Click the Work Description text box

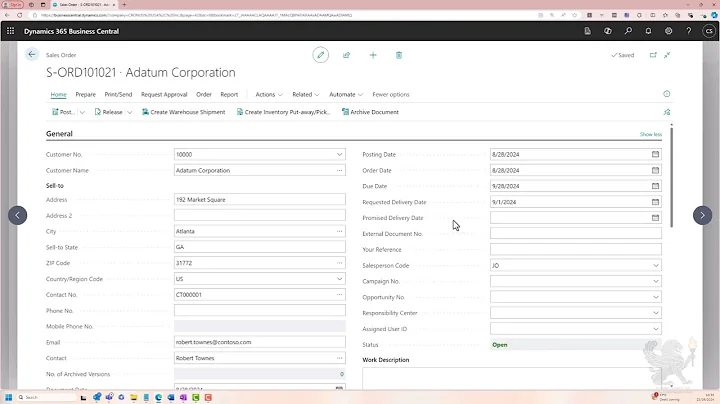click(512, 378)
